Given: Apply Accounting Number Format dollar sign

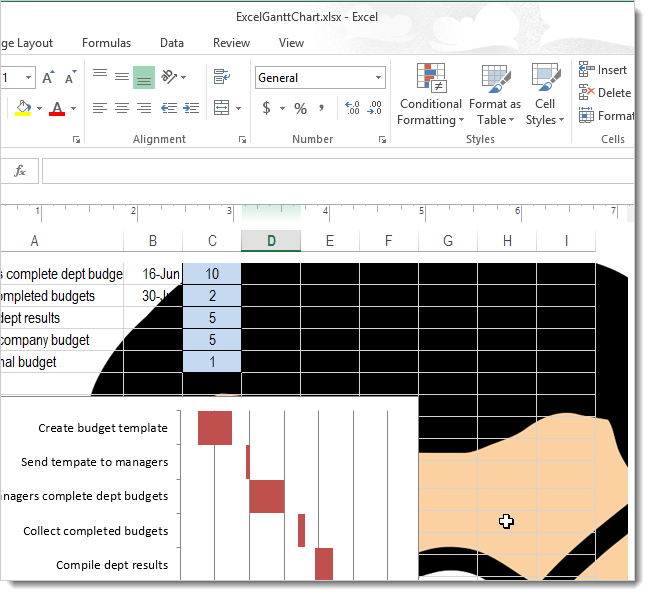Looking at the screenshot, I should pos(267,108).
